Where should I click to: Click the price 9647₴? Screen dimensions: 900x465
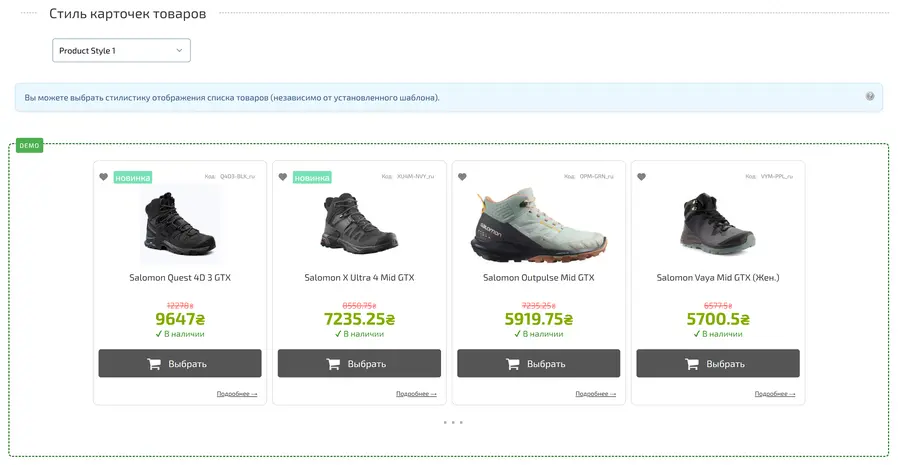coord(180,319)
